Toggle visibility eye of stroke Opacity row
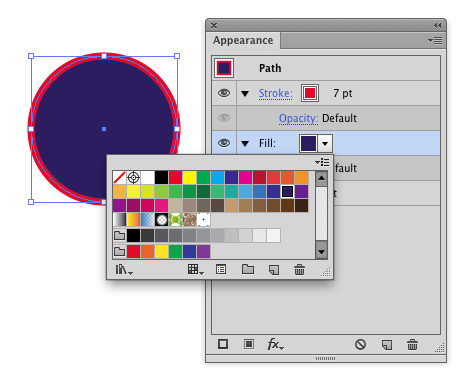 pos(224,118)
